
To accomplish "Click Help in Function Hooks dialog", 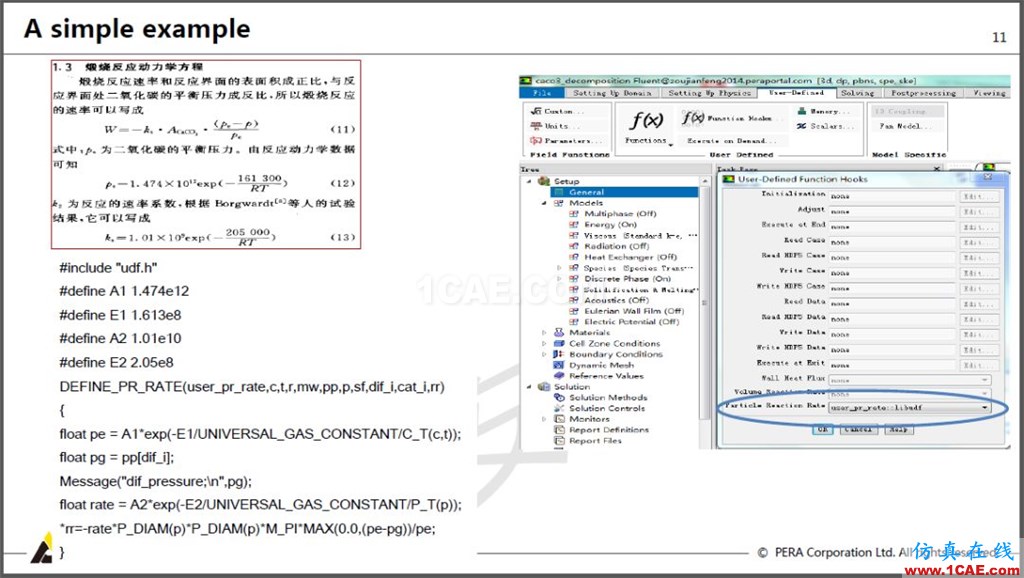I will tap(899, 429).
